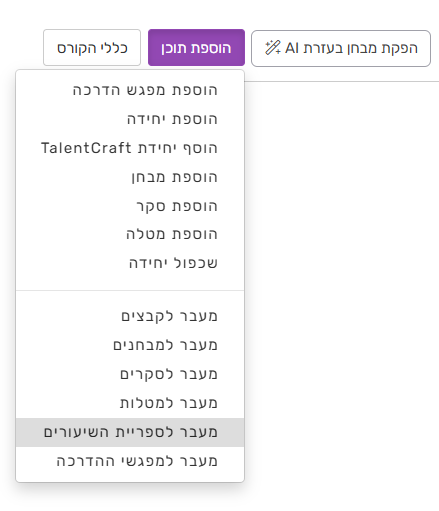Select הוספת סקר menu entry
The width and height of the screenshot is (439, 511).
click(130, 206)
